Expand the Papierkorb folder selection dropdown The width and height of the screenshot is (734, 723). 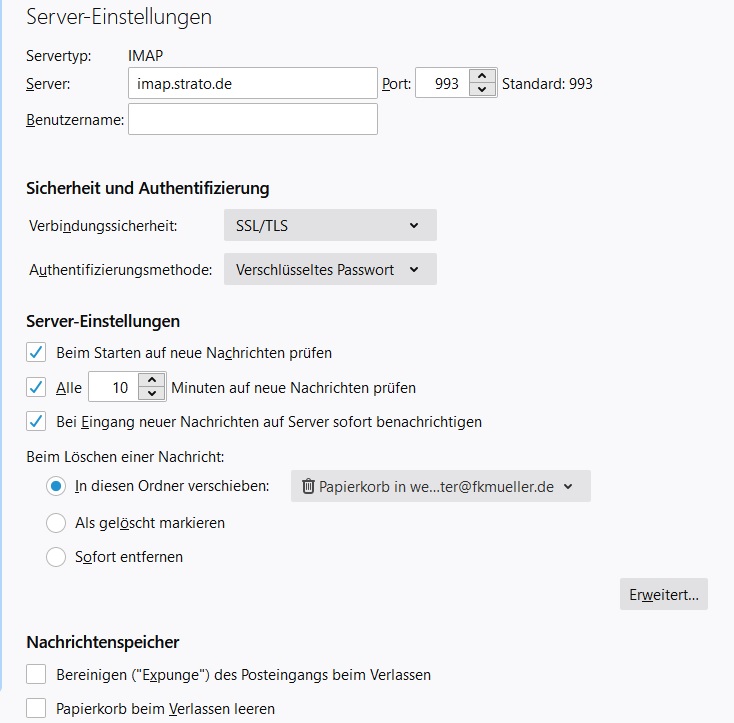(440, 486)
